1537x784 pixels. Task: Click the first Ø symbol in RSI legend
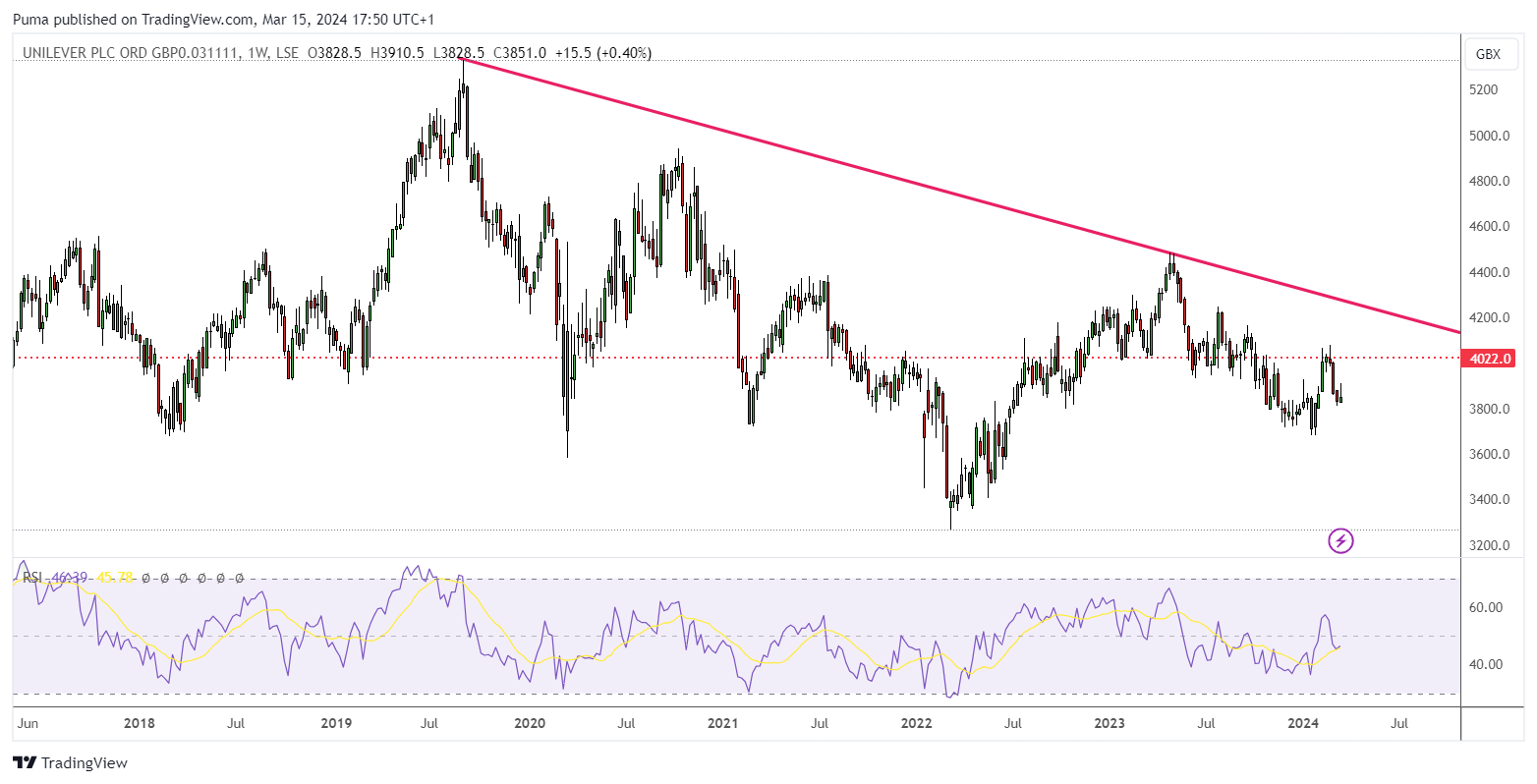pyautogui.click(x=146, y=578)
